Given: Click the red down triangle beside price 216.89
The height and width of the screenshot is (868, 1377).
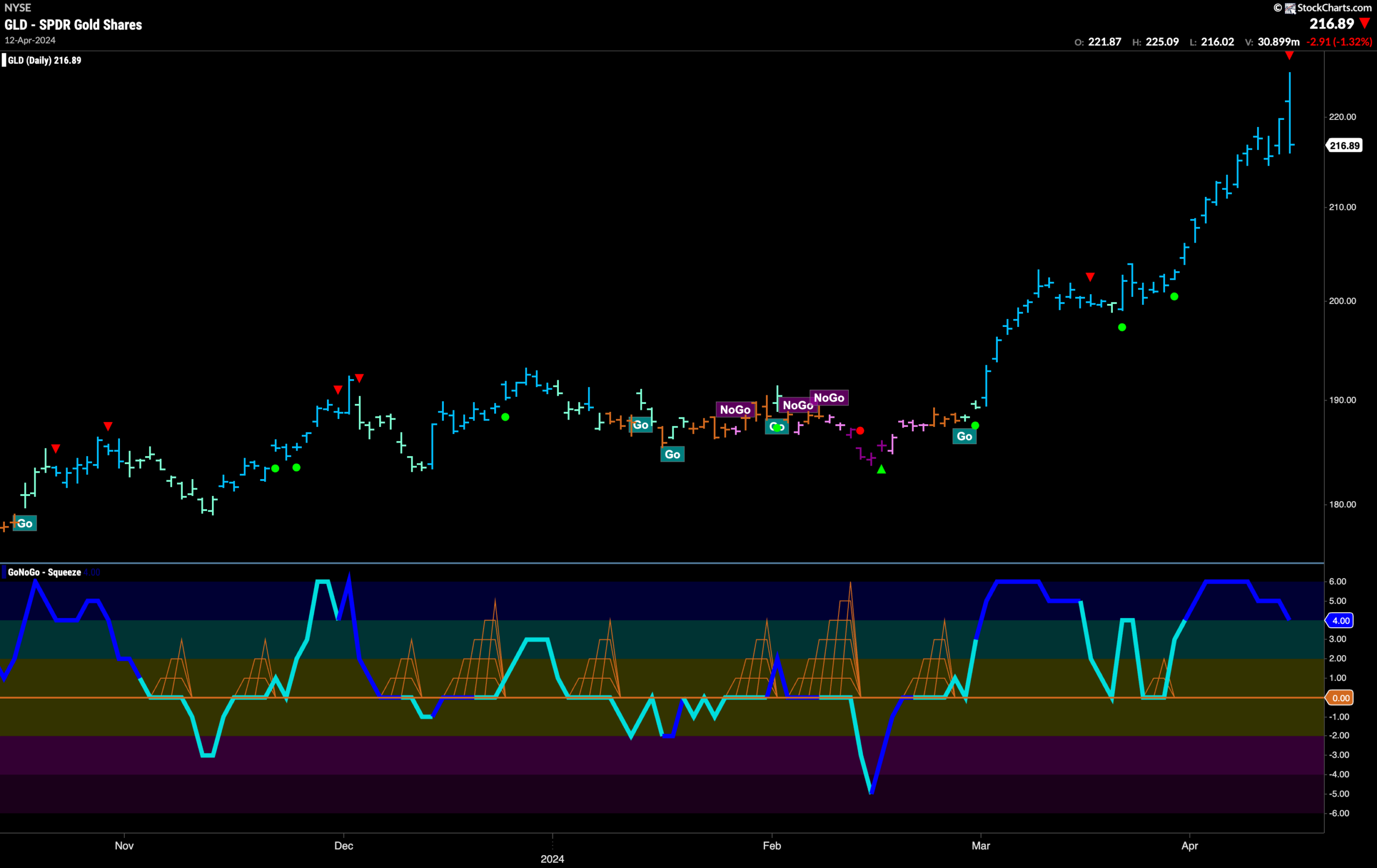Looking at the screenshot, I should [x=1365, y=24].
